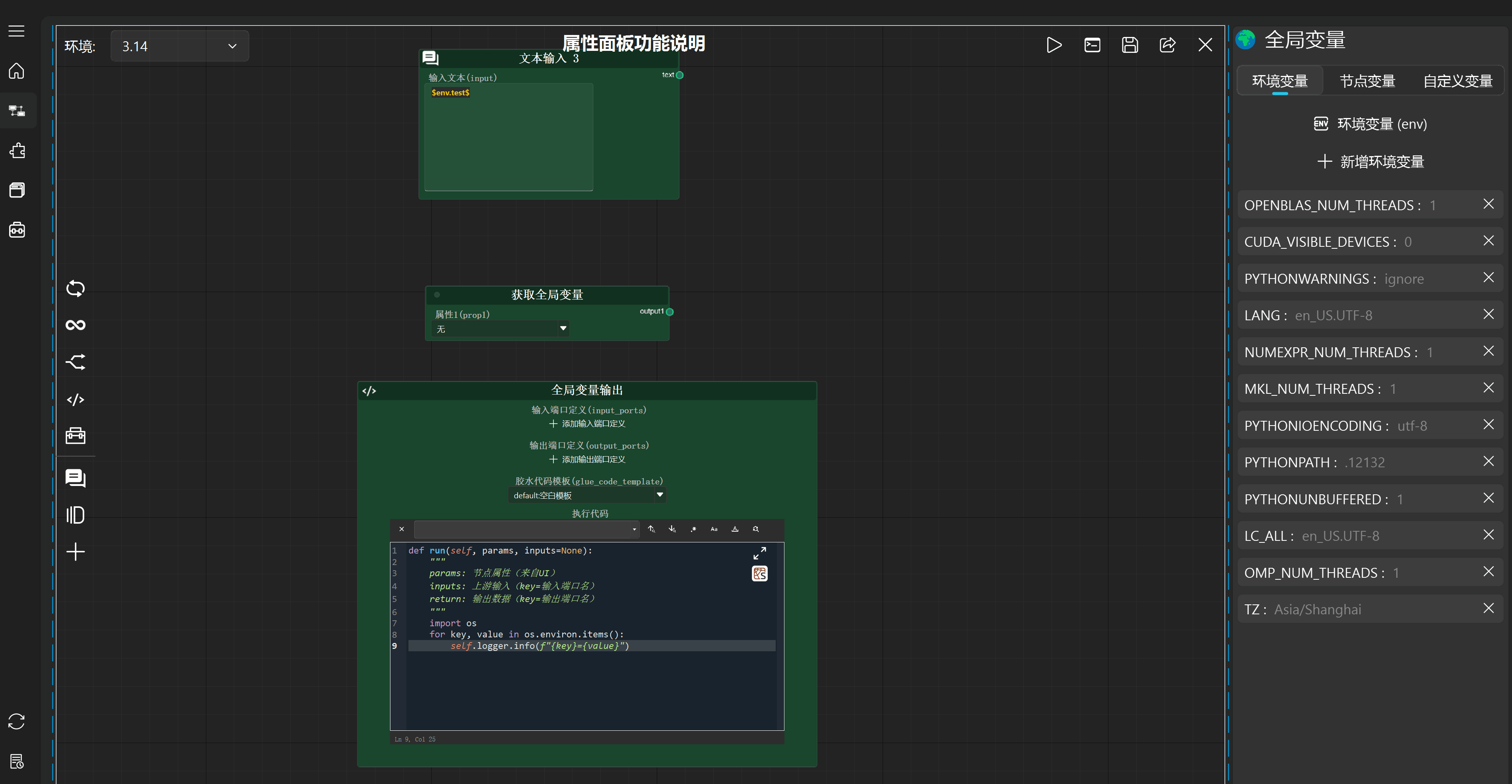This screenshot has width=1512, height=784.
Task: Click 添加输入端口定义
Action: click(587, 424)
